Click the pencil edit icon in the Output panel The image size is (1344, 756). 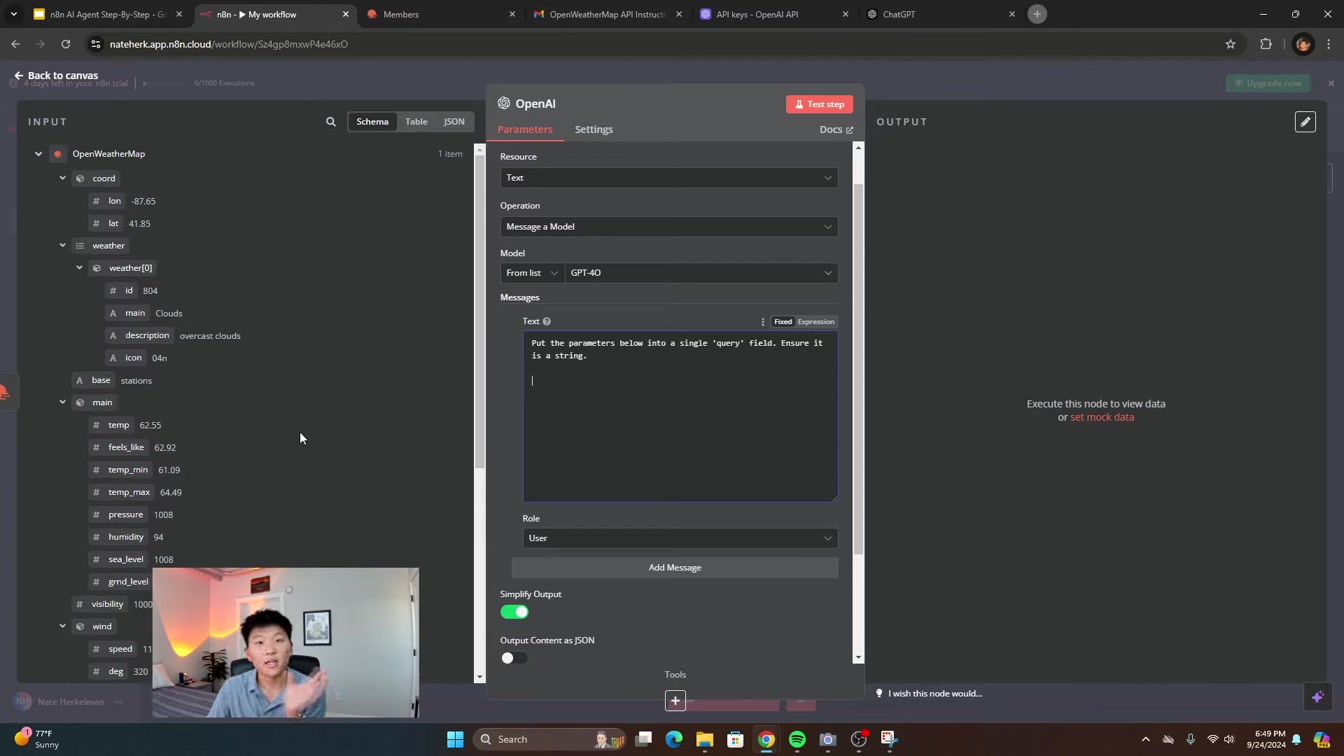1305,122
